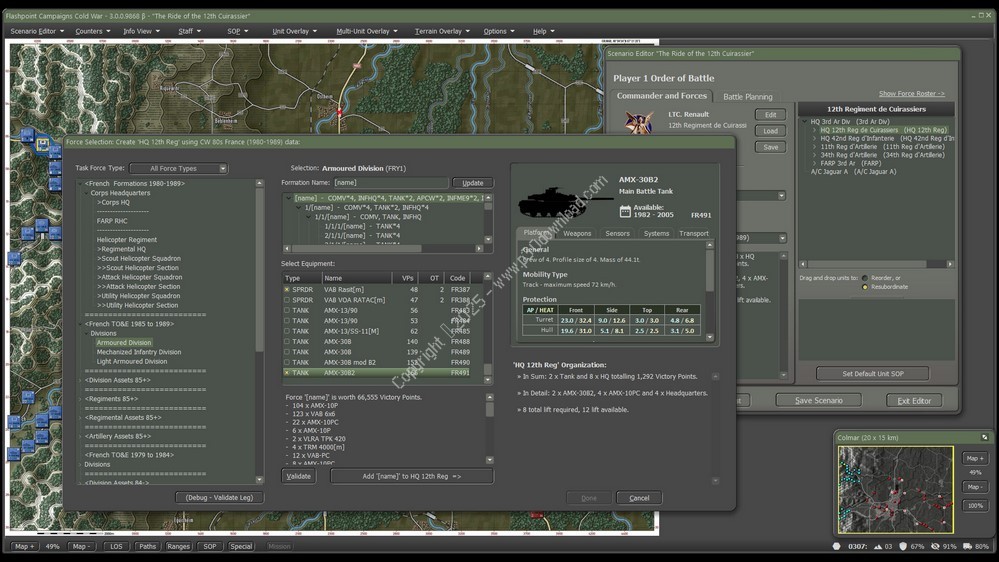Switch to the Weapons tab
This screenshot has height=562, width=999.
[x=577, y=233]
